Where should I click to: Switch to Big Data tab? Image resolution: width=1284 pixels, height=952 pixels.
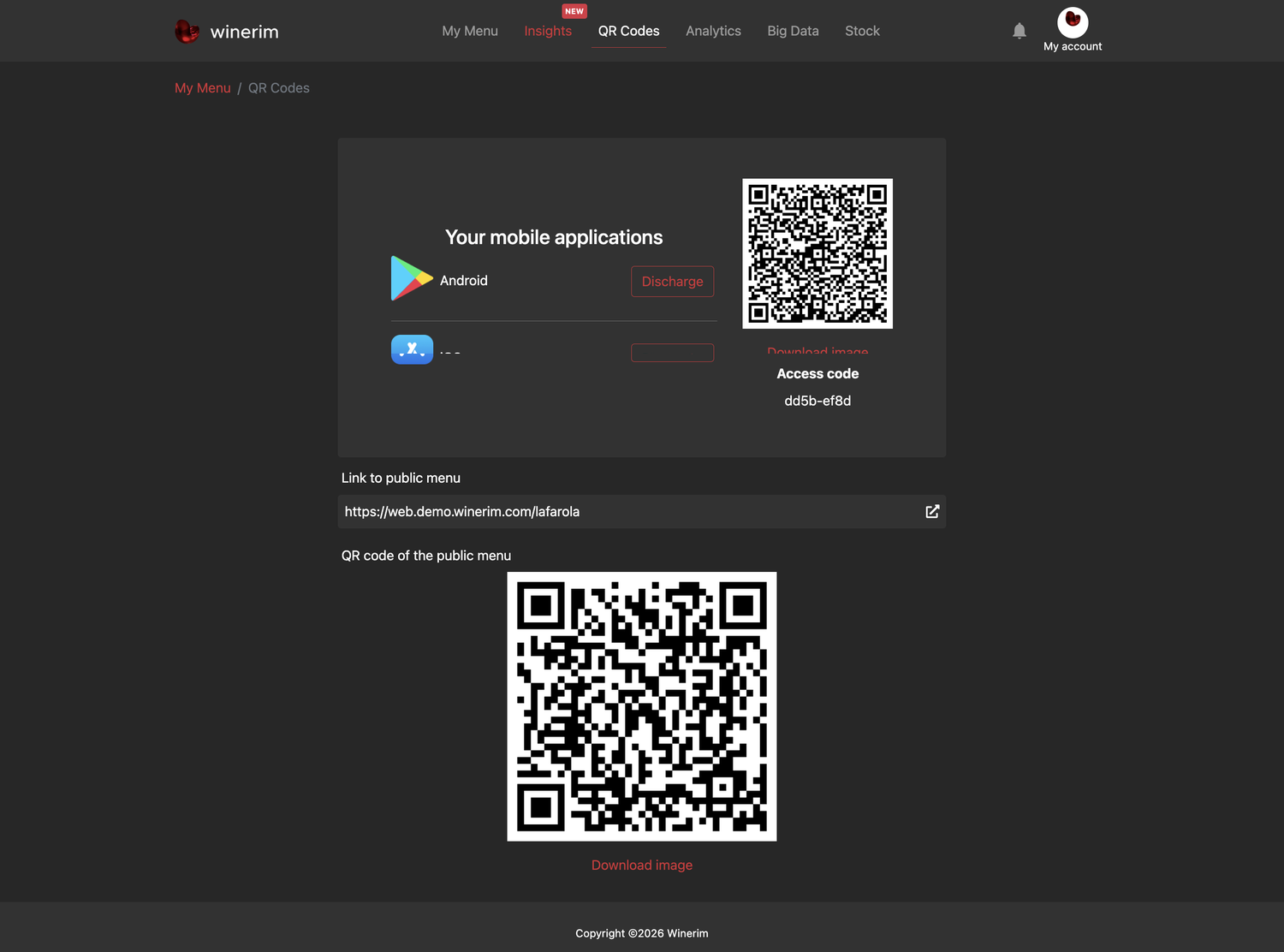coord(793,31)
